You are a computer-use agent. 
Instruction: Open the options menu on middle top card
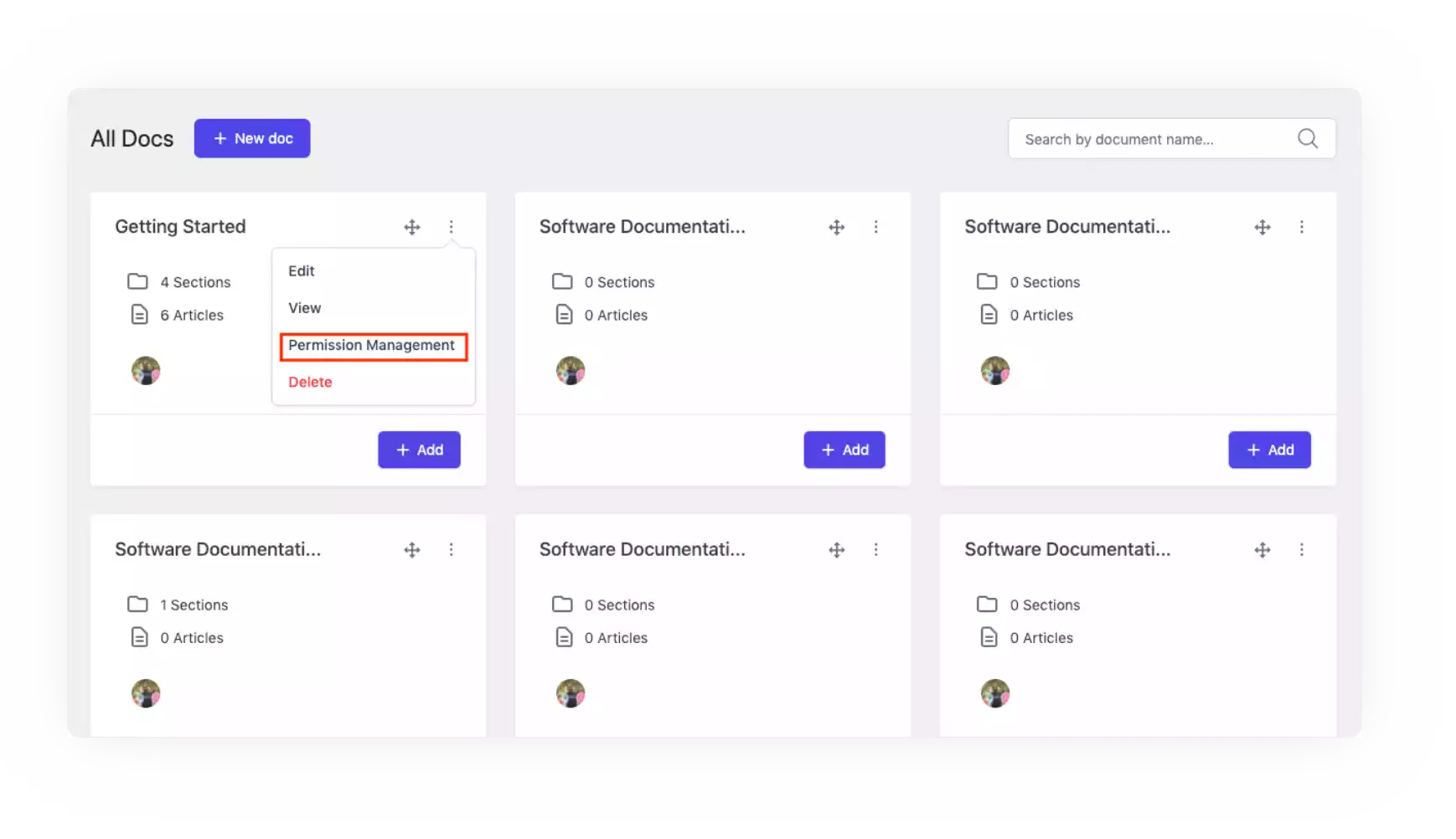(876, 227)
